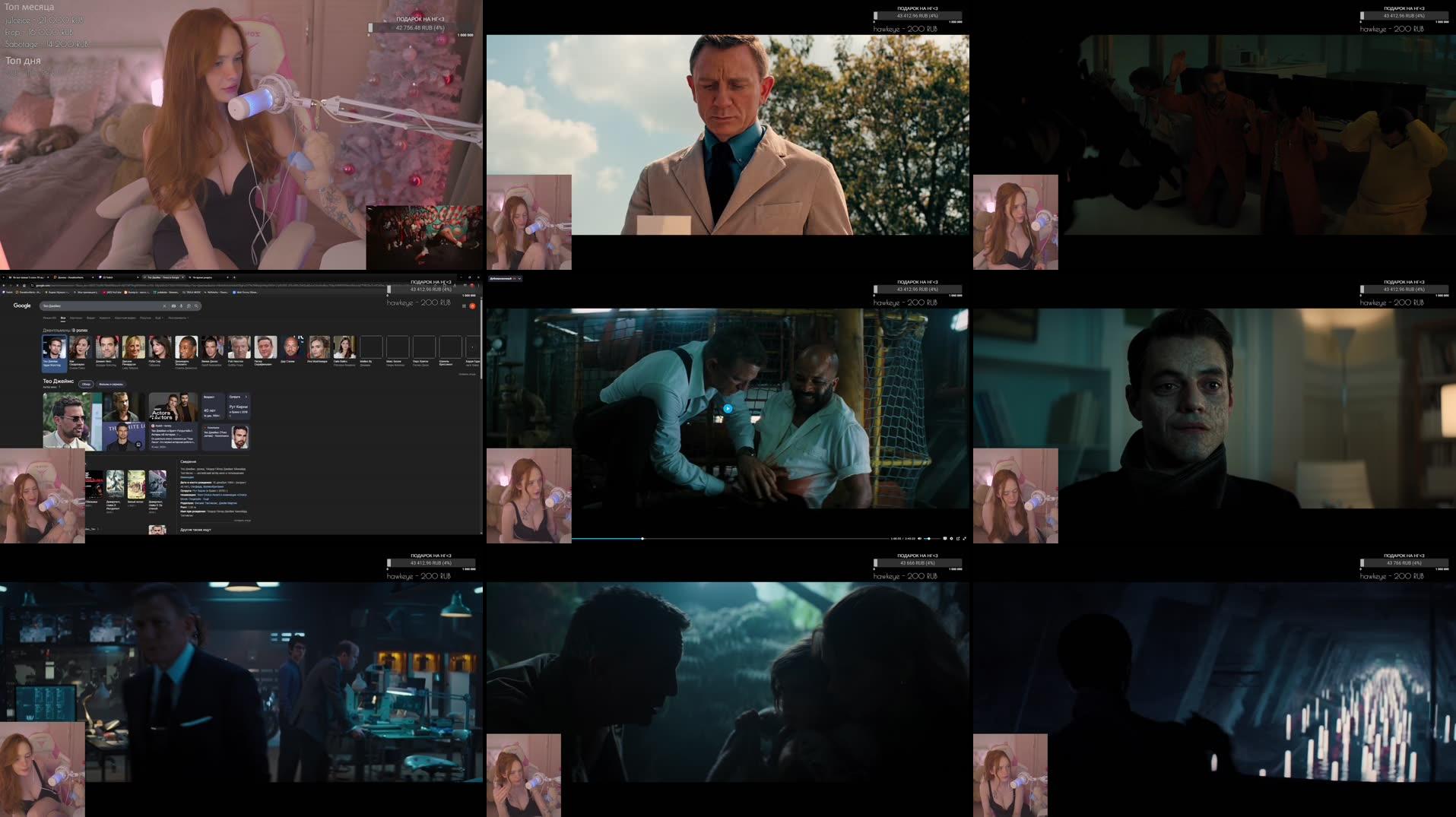Open the dubbing language dropdown above video
Image resolution: width=1456 pixels, height=817 pixels.
(506, 278)
